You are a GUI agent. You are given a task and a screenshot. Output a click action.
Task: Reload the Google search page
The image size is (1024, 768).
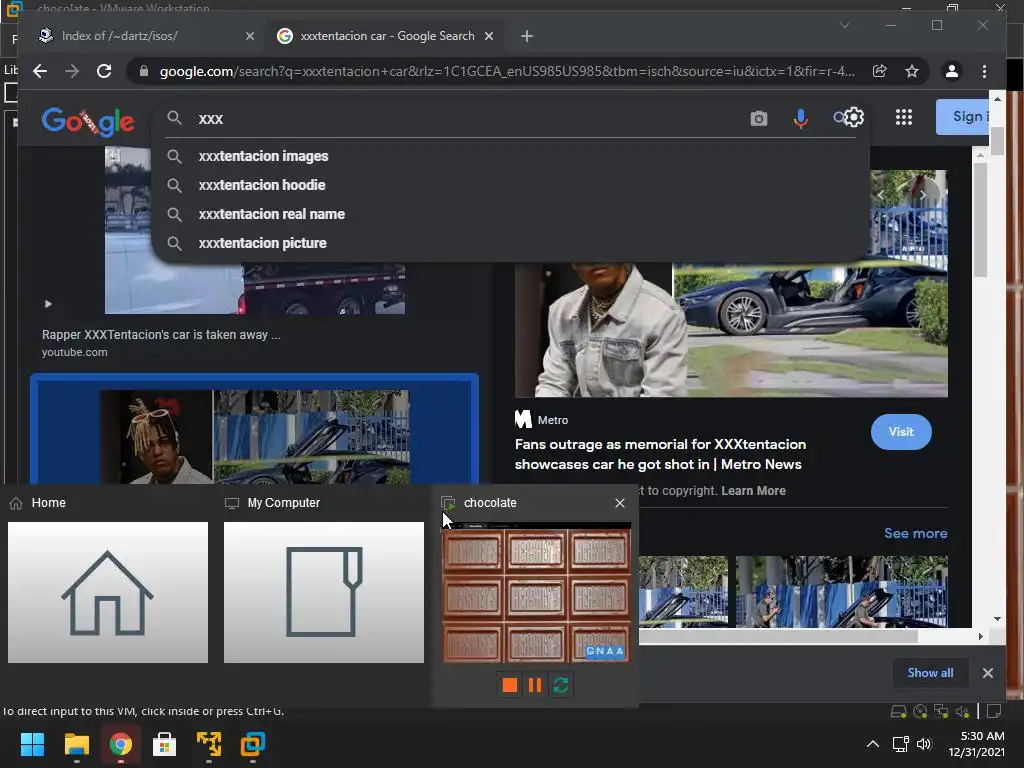pyautogui.click(x=104, y=71)
